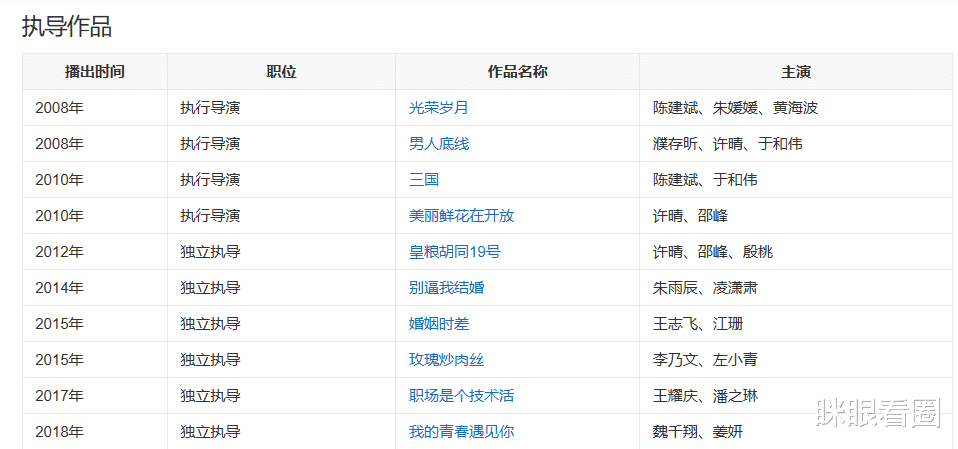Click the cast cell 王耀庆、潘之琳
This screenshot has height=449, width=958.
(x=705, y=396)
